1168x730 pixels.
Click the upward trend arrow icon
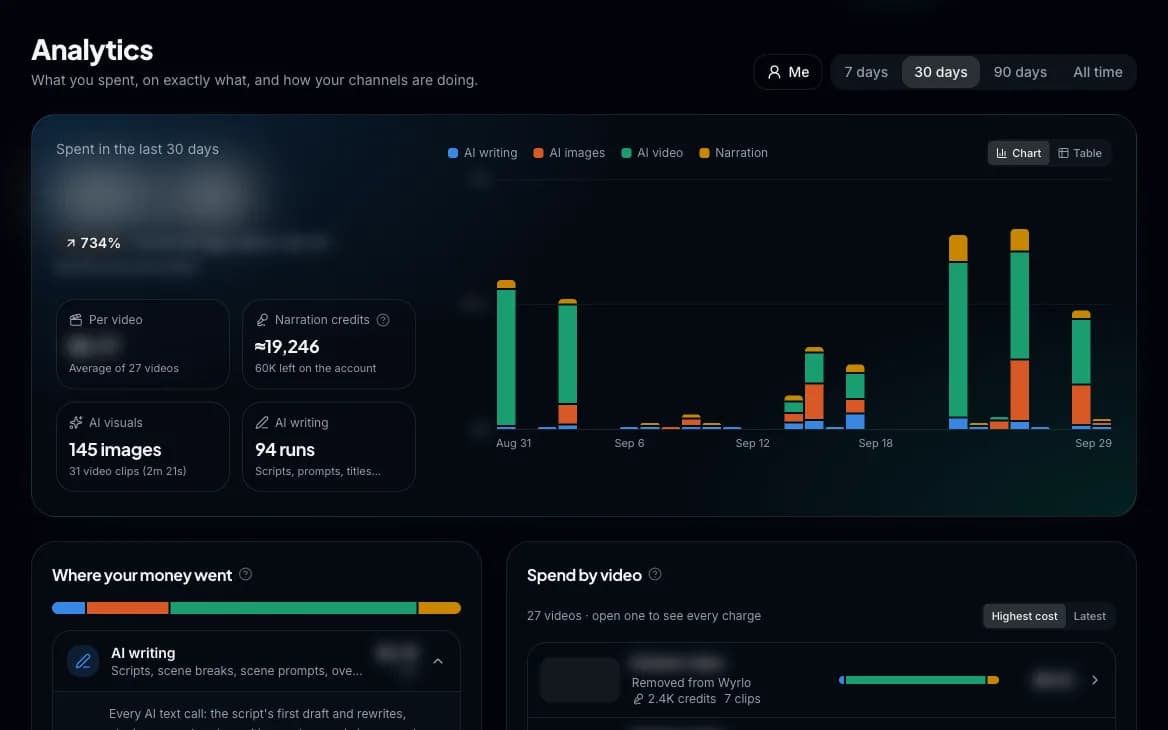[x=70, y=243]
